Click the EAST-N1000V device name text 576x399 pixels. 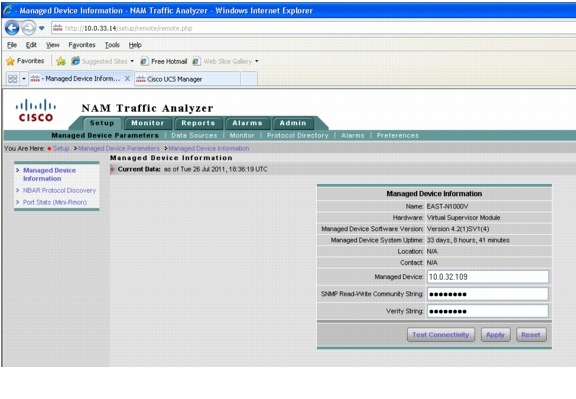point(447,206)
